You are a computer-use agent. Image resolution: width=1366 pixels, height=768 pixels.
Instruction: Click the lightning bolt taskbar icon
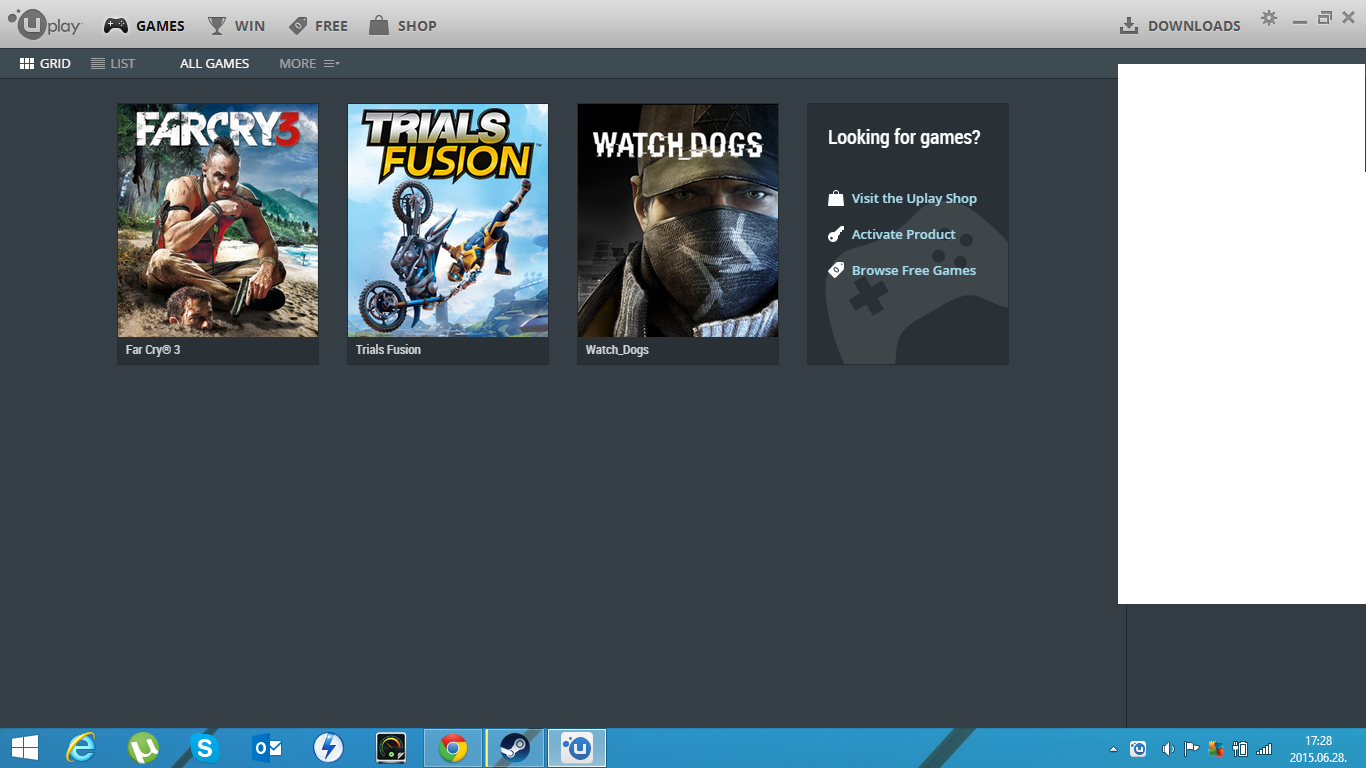coord(328,748)
